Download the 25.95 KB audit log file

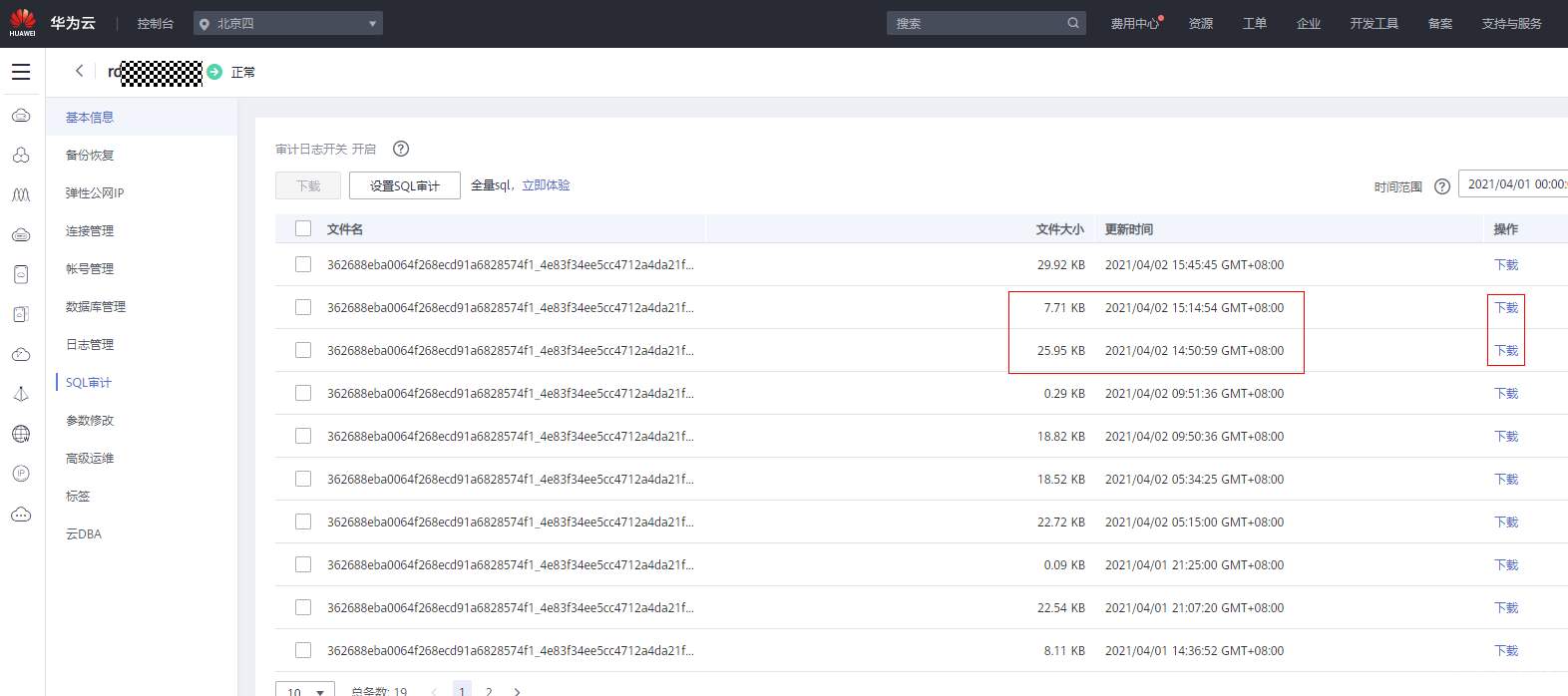[1506, 350]
